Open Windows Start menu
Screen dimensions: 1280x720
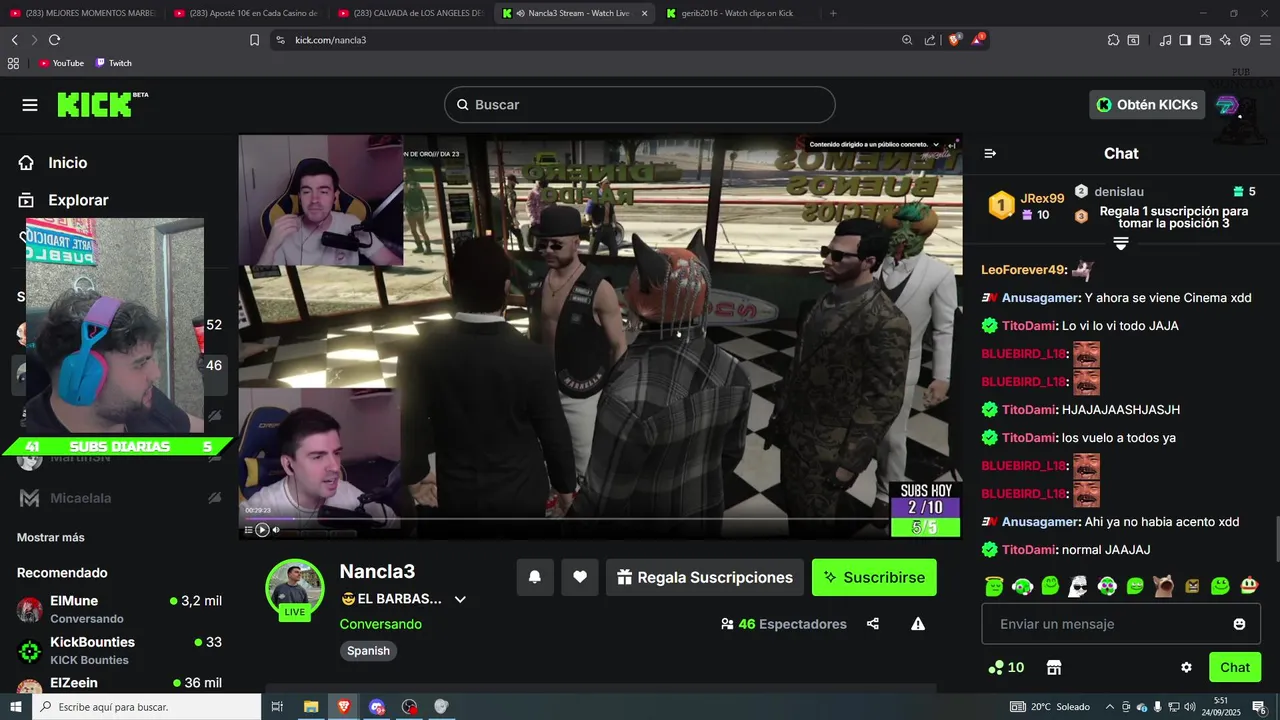pyautogui.click(x=15, y=707)
